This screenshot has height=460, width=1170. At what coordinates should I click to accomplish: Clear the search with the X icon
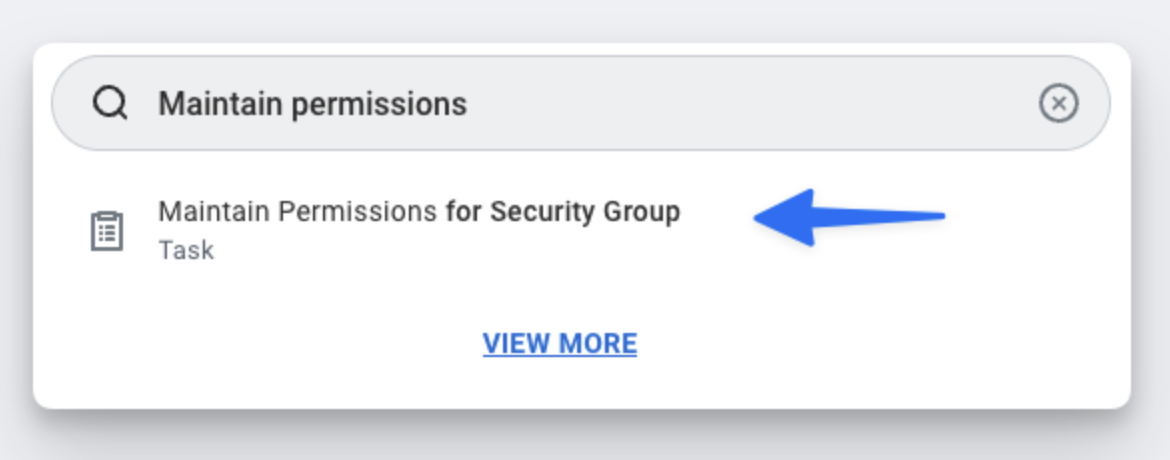[1058, 103]
